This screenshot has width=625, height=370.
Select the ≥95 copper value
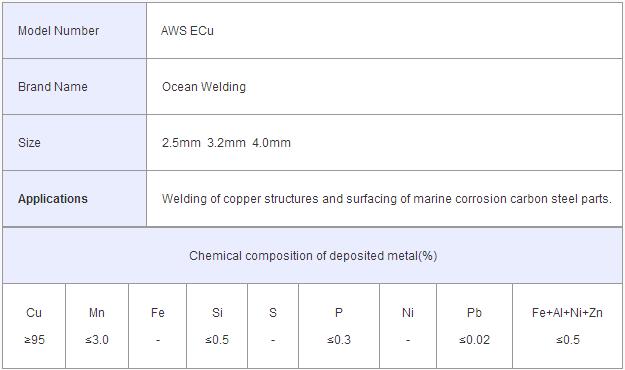coord(34,340)
